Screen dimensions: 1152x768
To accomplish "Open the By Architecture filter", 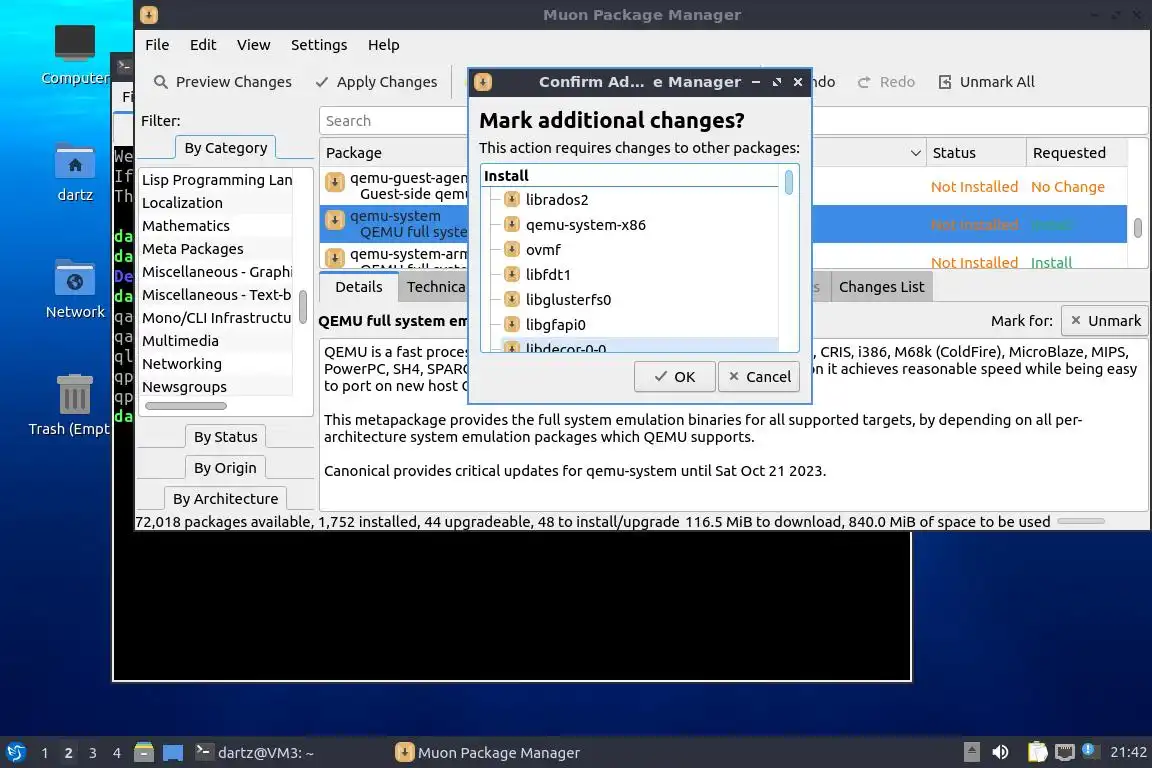I will pos(226,498).
